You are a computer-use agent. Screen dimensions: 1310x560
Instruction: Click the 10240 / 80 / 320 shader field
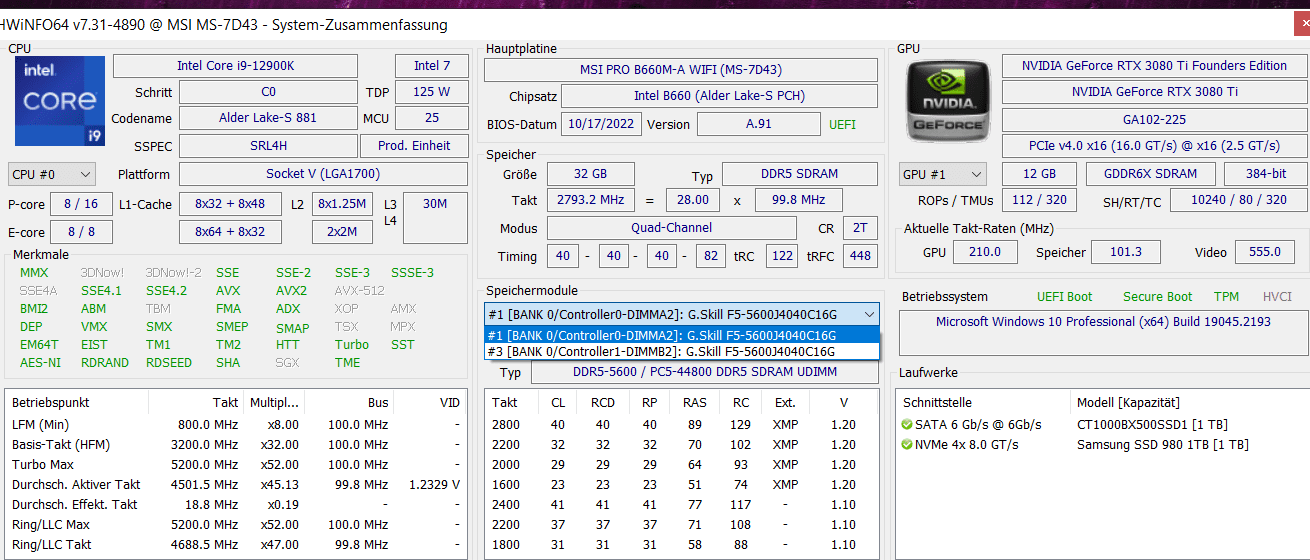(x=1239, y=200)
